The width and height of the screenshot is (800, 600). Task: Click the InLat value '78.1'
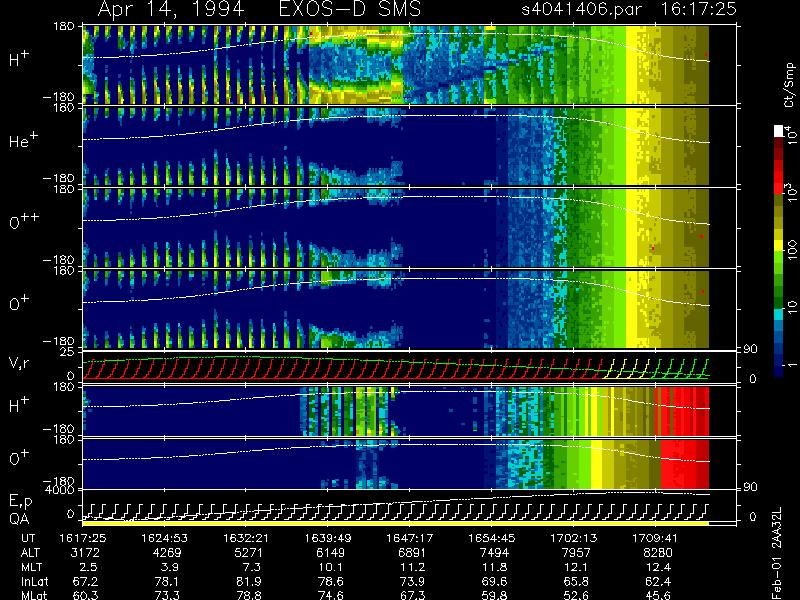click(x=167, y=582)
